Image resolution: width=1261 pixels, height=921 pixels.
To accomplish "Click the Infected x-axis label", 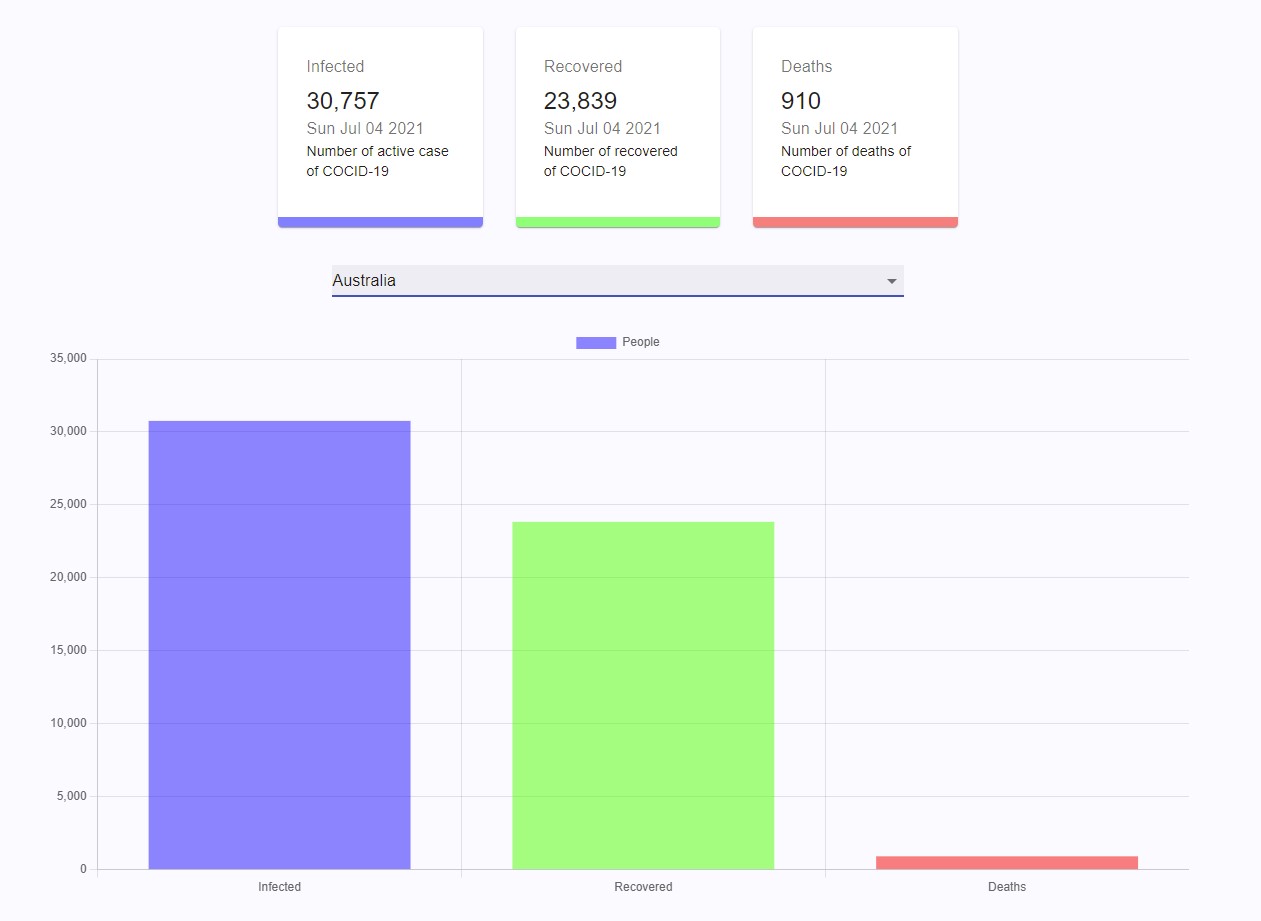I will click(x=279, y=887).
